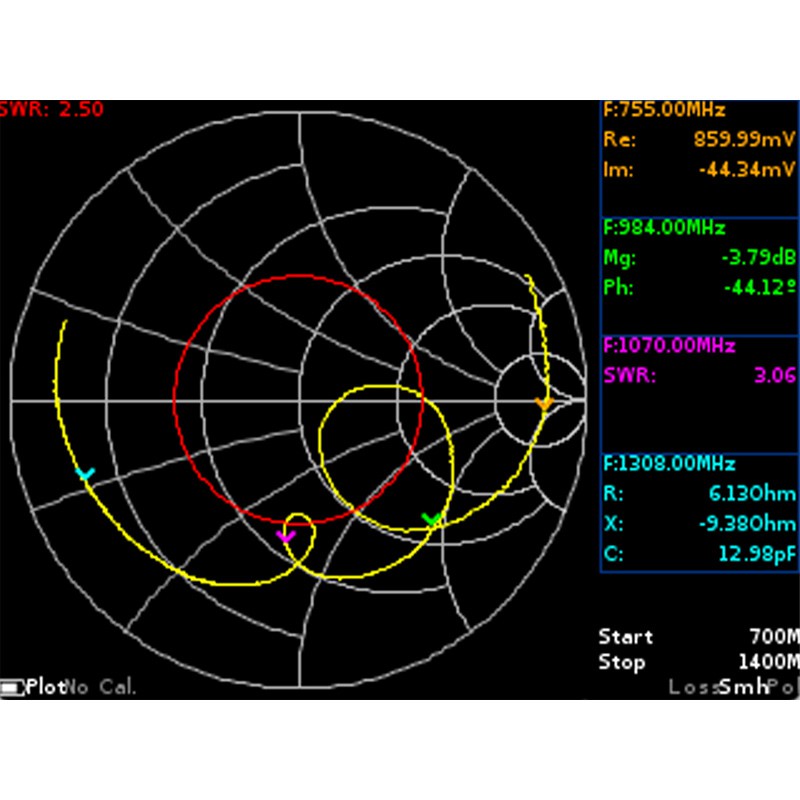Click the Start frequency 700M value

tap(774, 637)
